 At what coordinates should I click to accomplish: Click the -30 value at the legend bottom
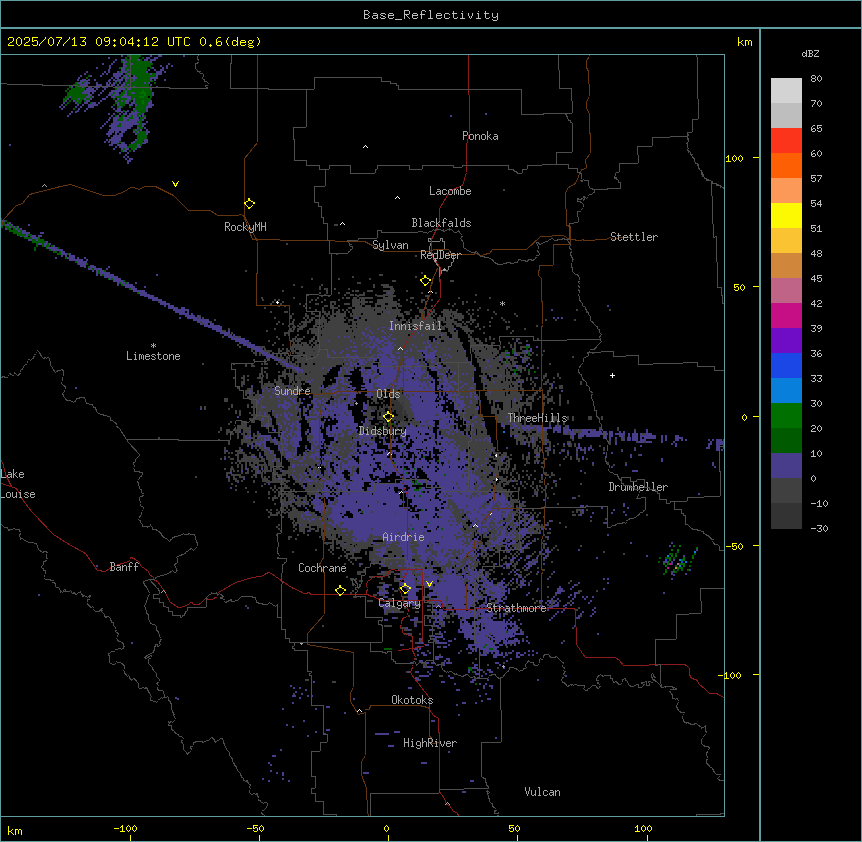coord(819,528)
